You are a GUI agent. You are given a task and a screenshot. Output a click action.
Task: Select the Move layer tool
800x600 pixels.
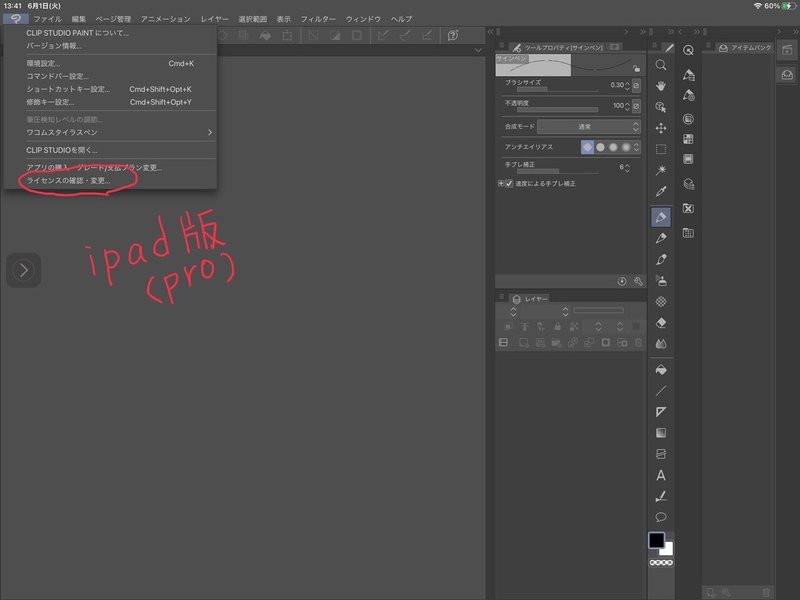tap(661, 128)
